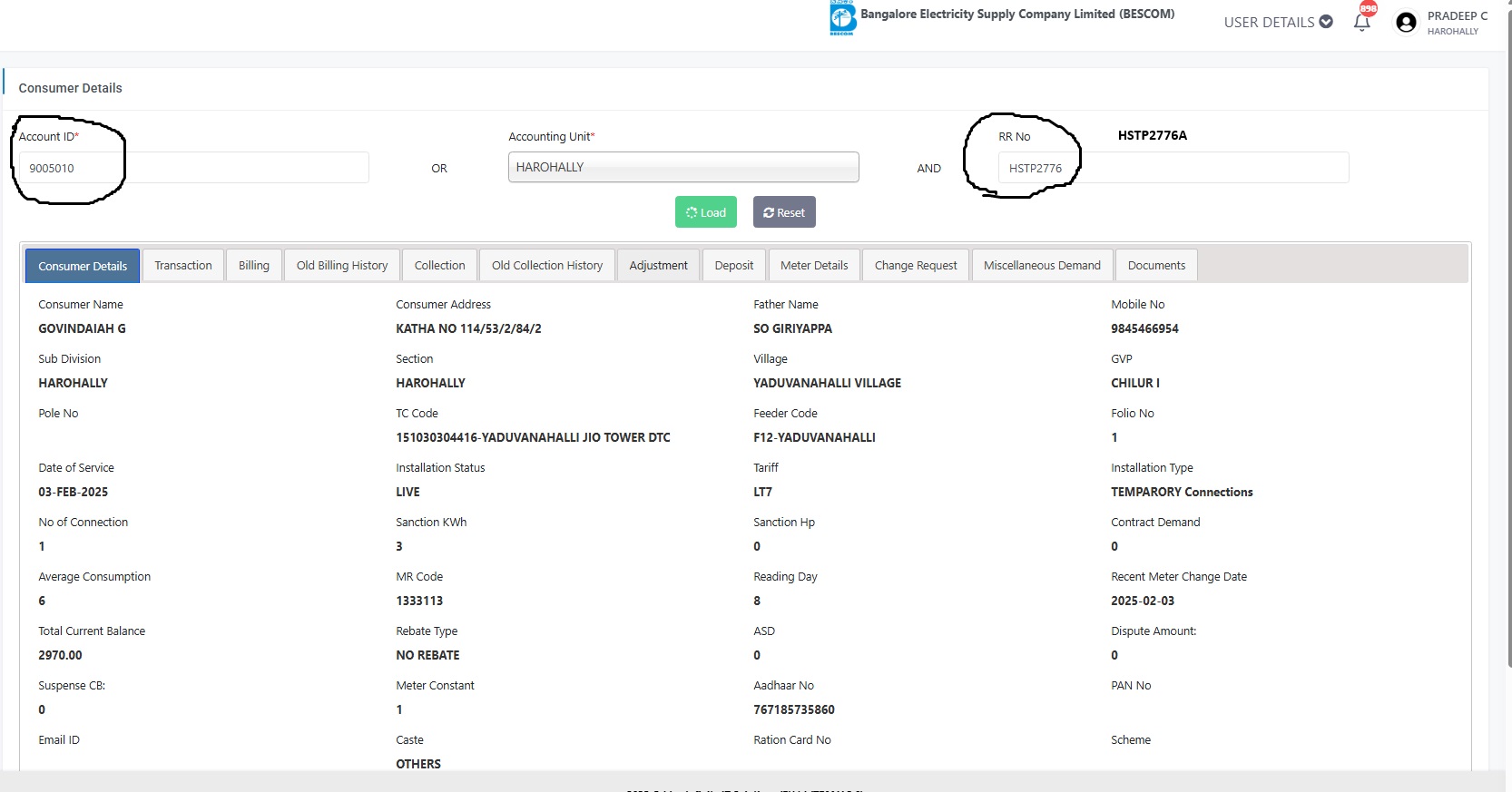1512x792 pixels.
Task: Open the Change Request tab
Action: click(x=916, y=265)
